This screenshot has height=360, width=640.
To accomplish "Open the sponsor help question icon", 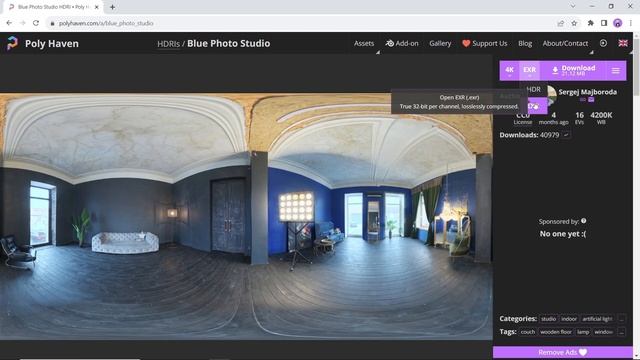I will tap(583, 221).
